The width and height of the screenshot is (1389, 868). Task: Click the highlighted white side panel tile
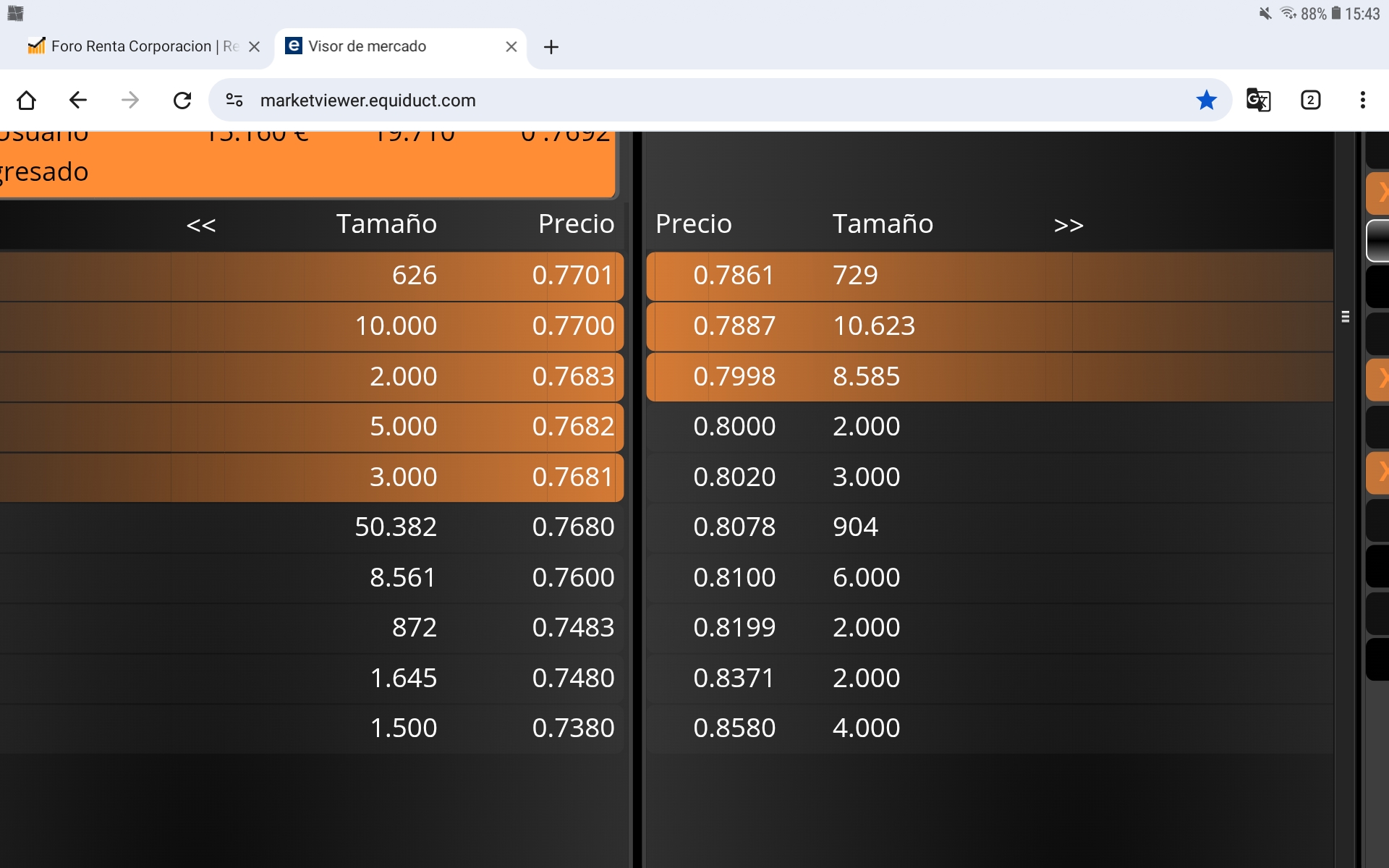pyautogui.click(x=1377, y=240)
